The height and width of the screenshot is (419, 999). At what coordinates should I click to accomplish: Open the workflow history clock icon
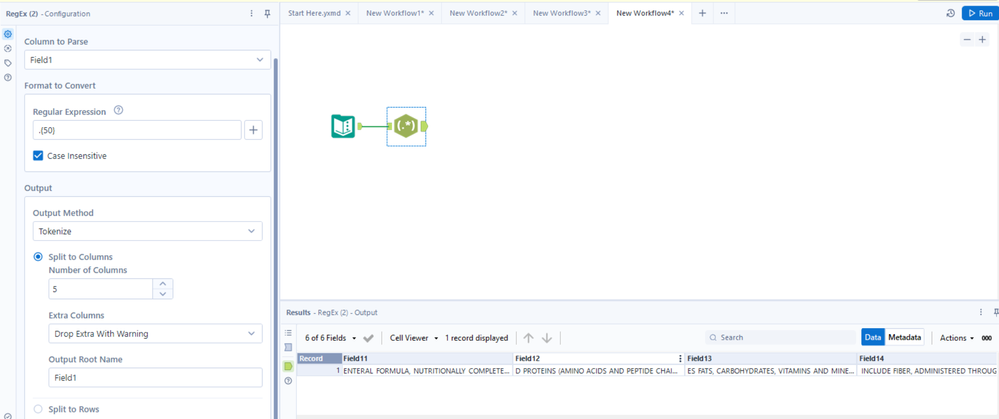951,13
